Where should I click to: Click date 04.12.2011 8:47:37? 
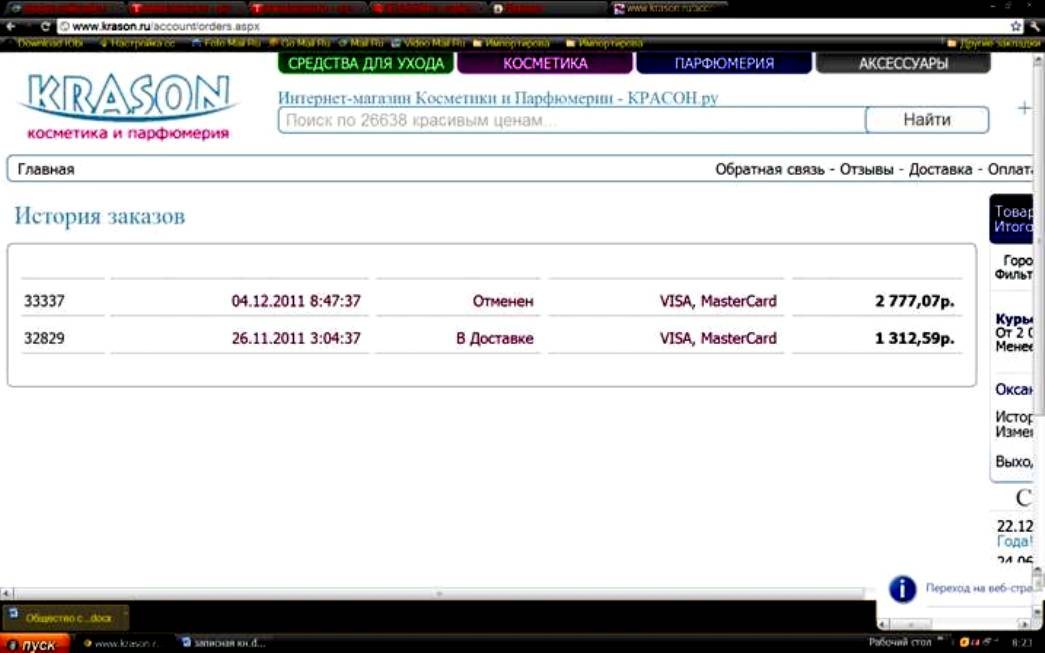tap(296, 301)
